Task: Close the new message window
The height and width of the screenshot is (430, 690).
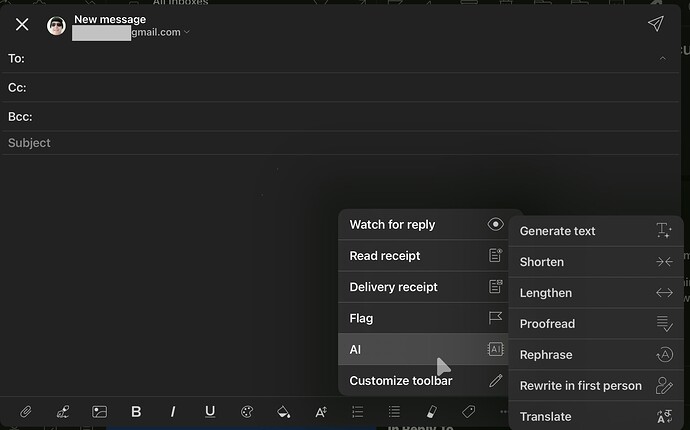Action: coord(22,24)
